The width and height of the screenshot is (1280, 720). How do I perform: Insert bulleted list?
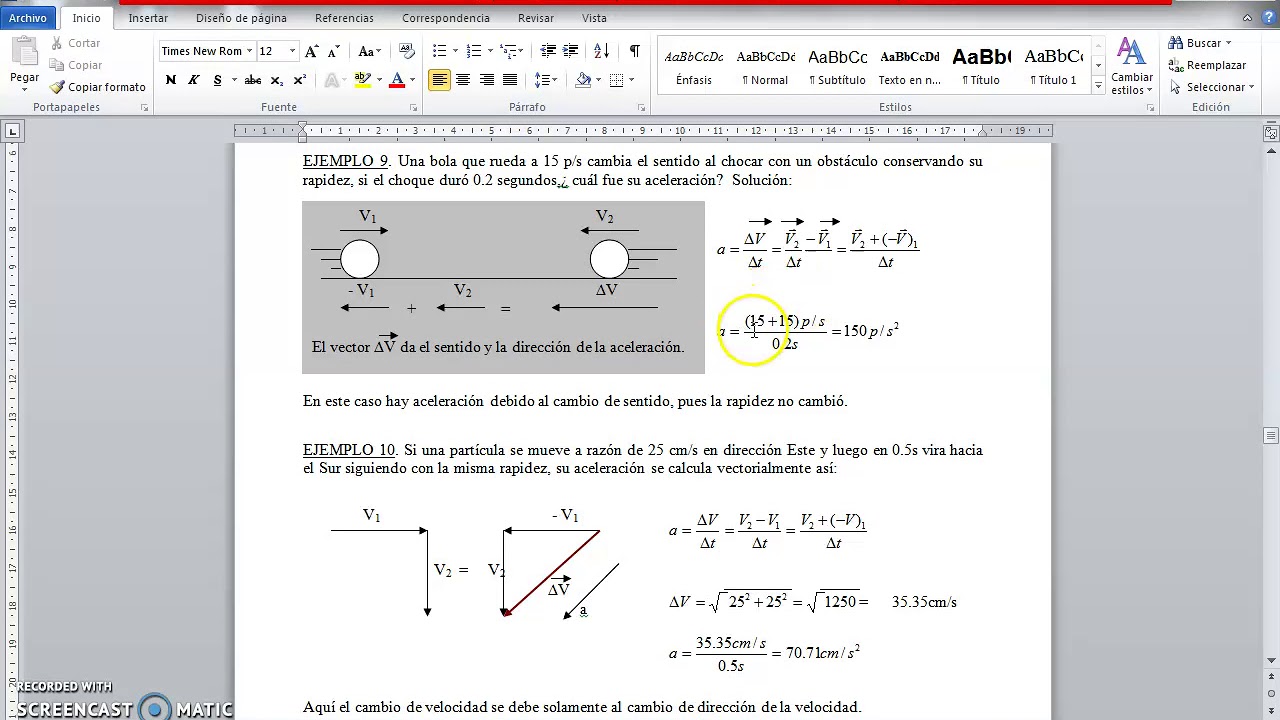pyautogui.click(x=439, y=51)
